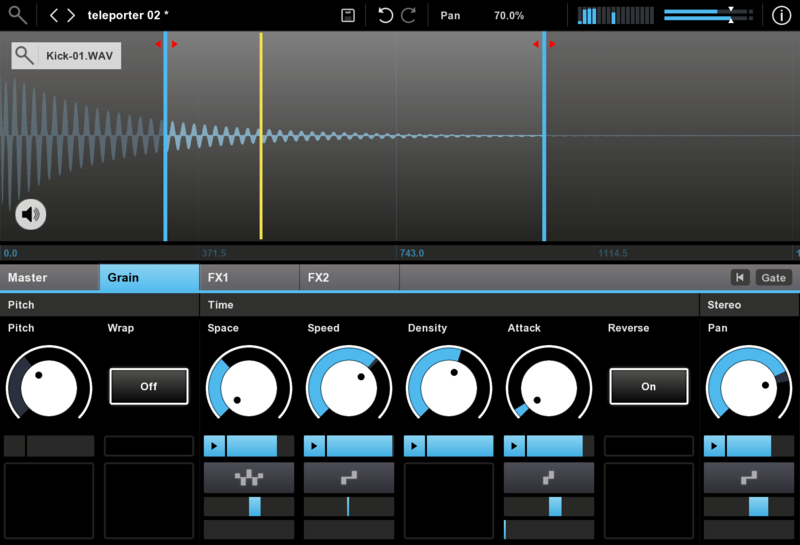Image resolution: width=800 pixels, height=545 pixels.
Task: Turn Wrap toggle from Off
Action: tap(148, 386)
